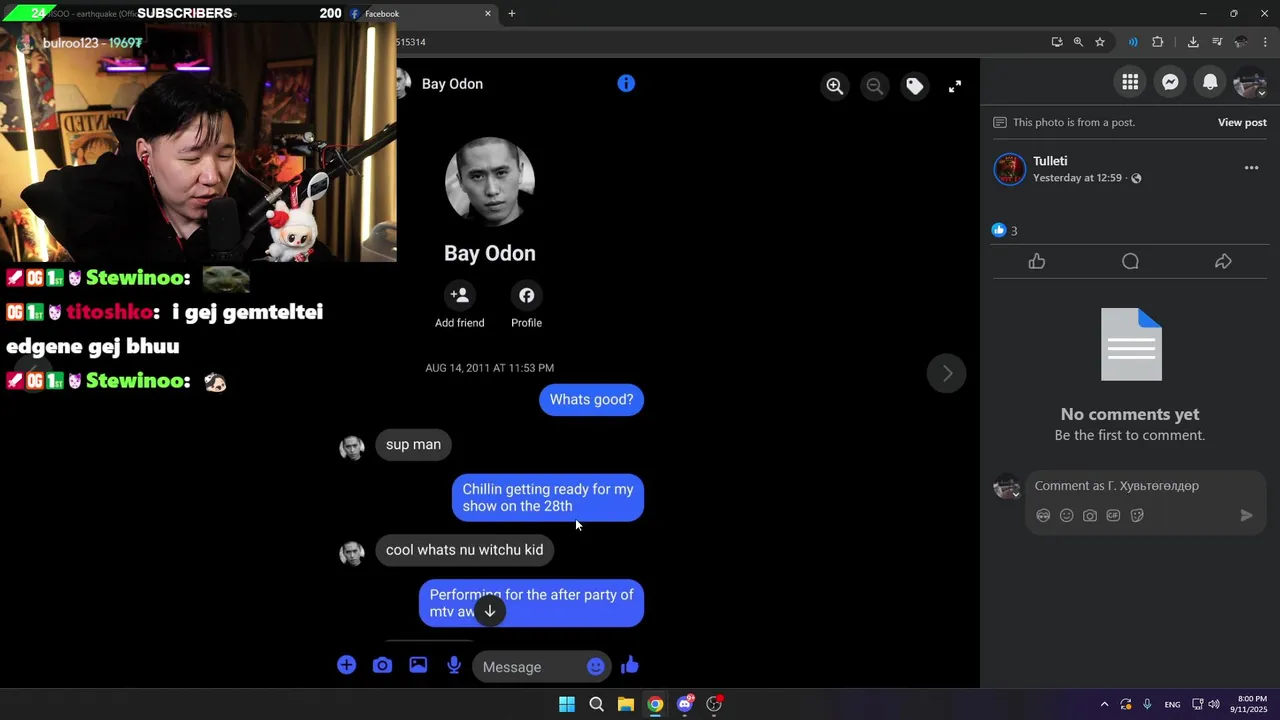Click the comment icon under the post
Screen dimensions: 1280x720
click(x=1130, y=262)
